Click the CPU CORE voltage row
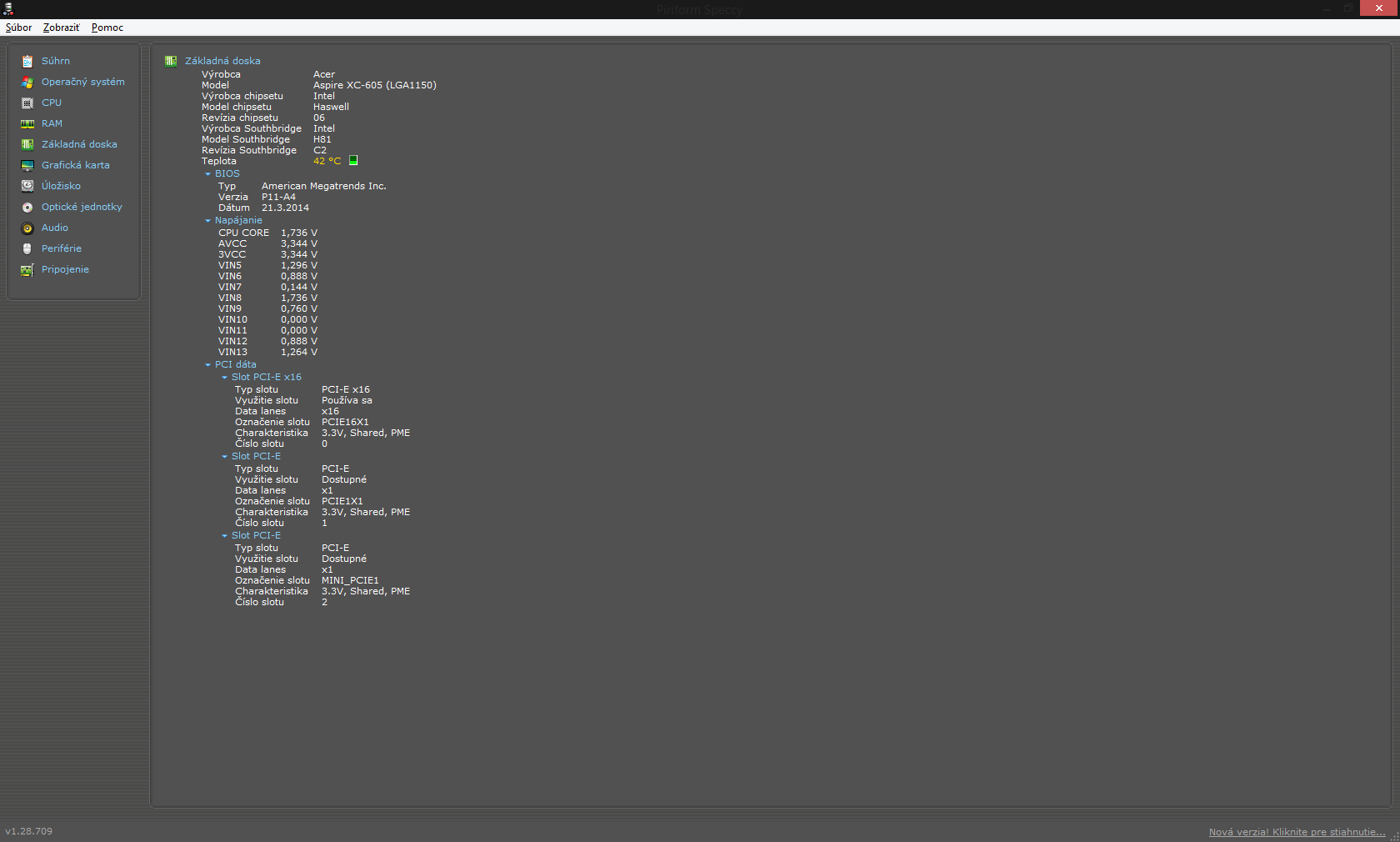The width and height of the screenshot is (1400, 842). tap(267, 233)
